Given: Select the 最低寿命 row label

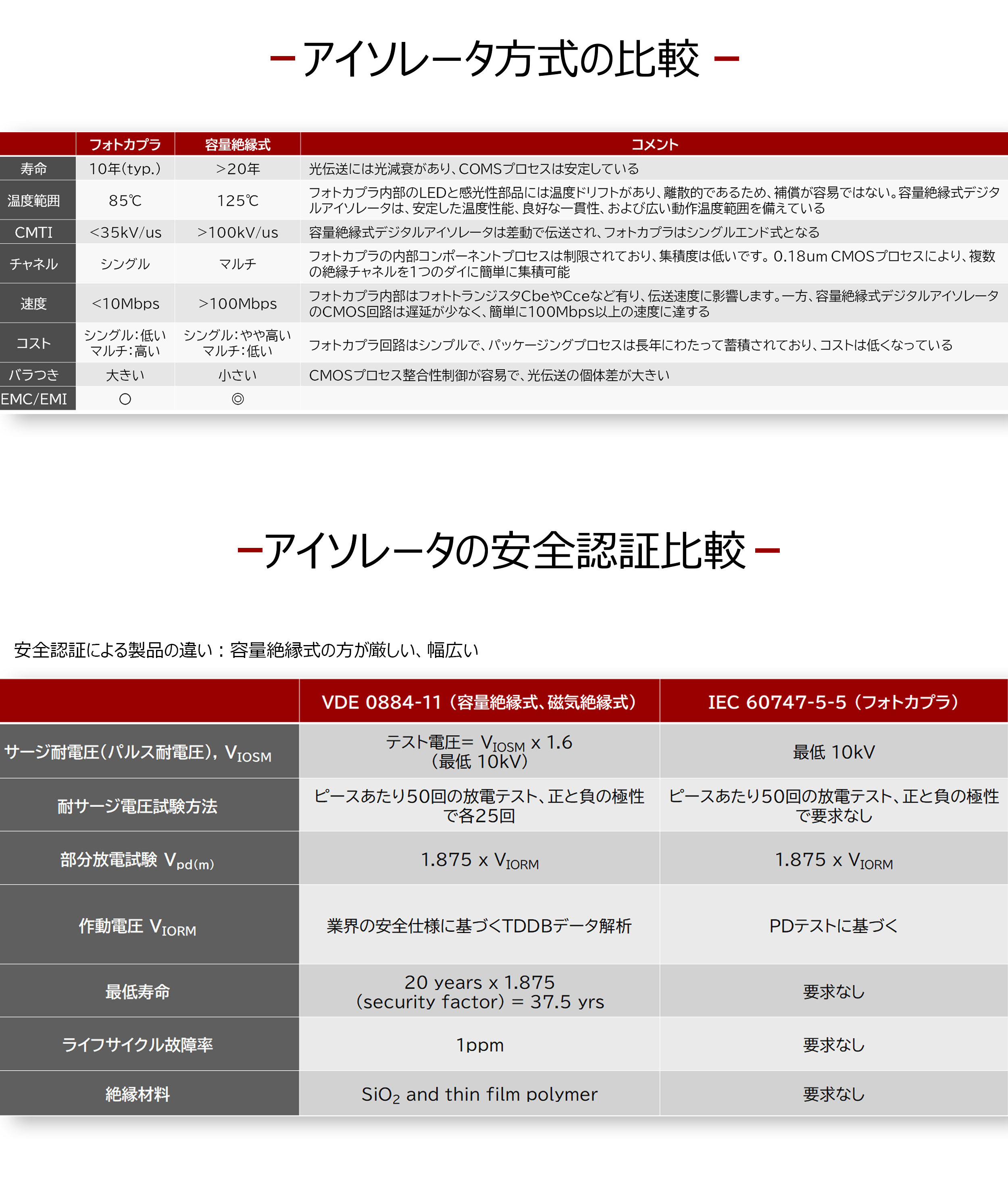Looking at the screenshot, I should point(137,992).
